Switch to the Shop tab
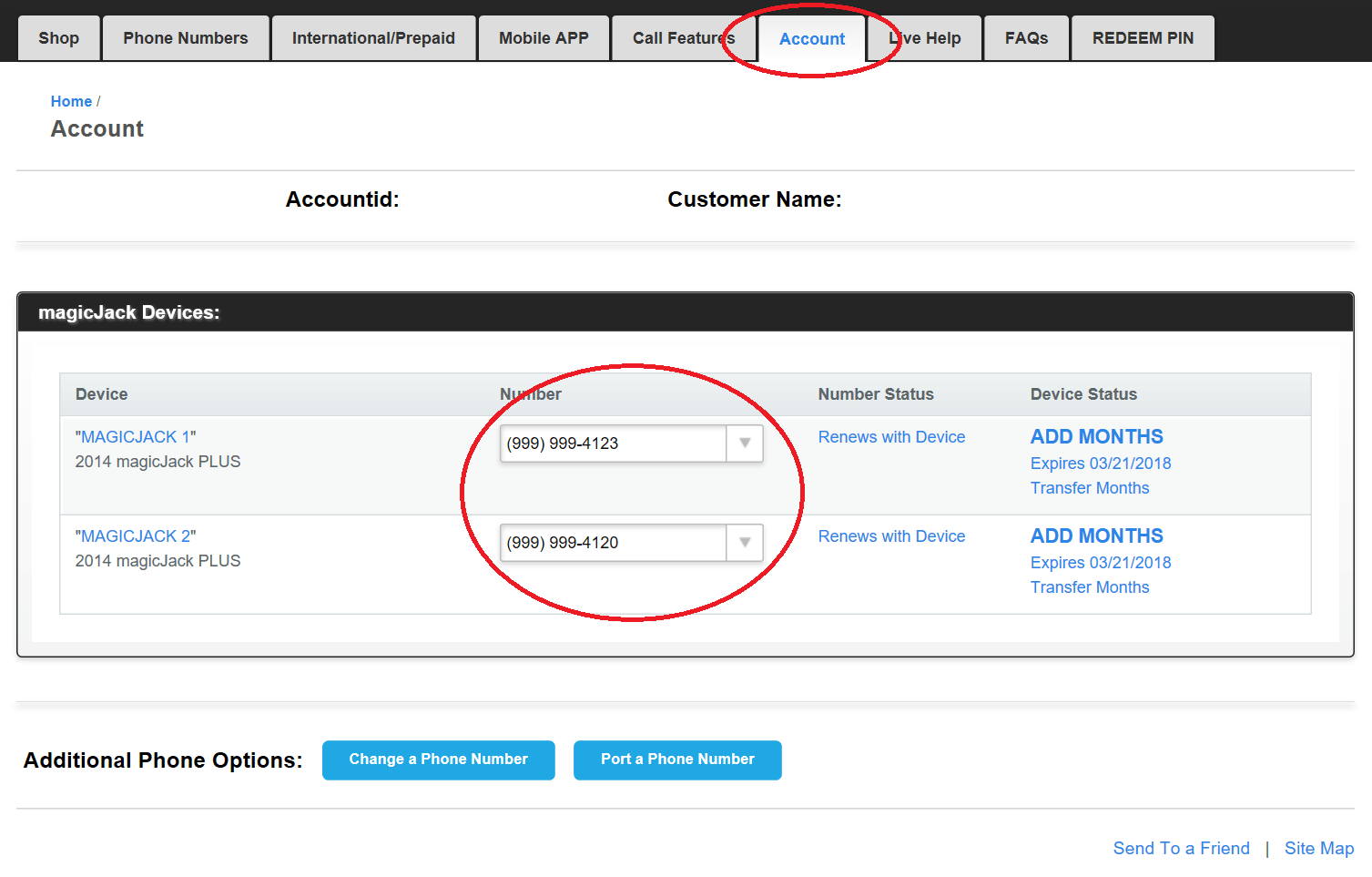This screenshot has width=1372, height=877. point(57,37)
